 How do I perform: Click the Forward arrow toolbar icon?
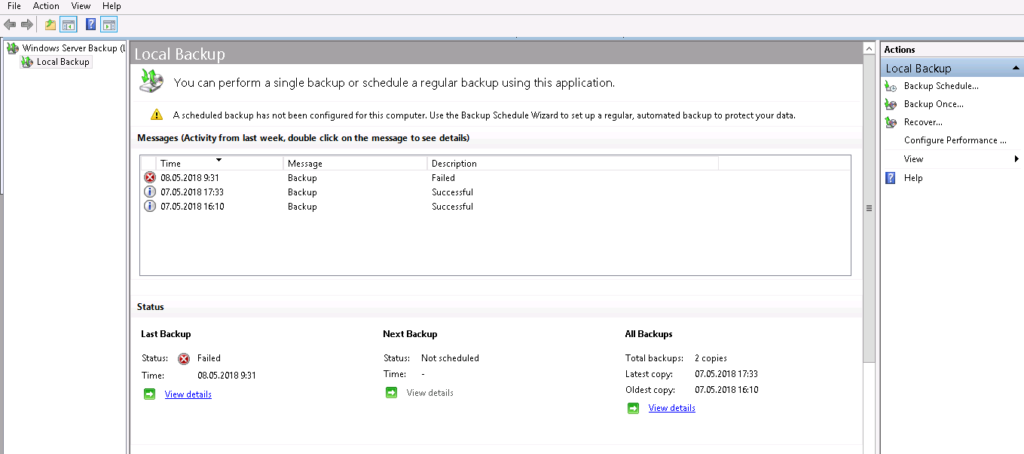[x=27, y=25]
